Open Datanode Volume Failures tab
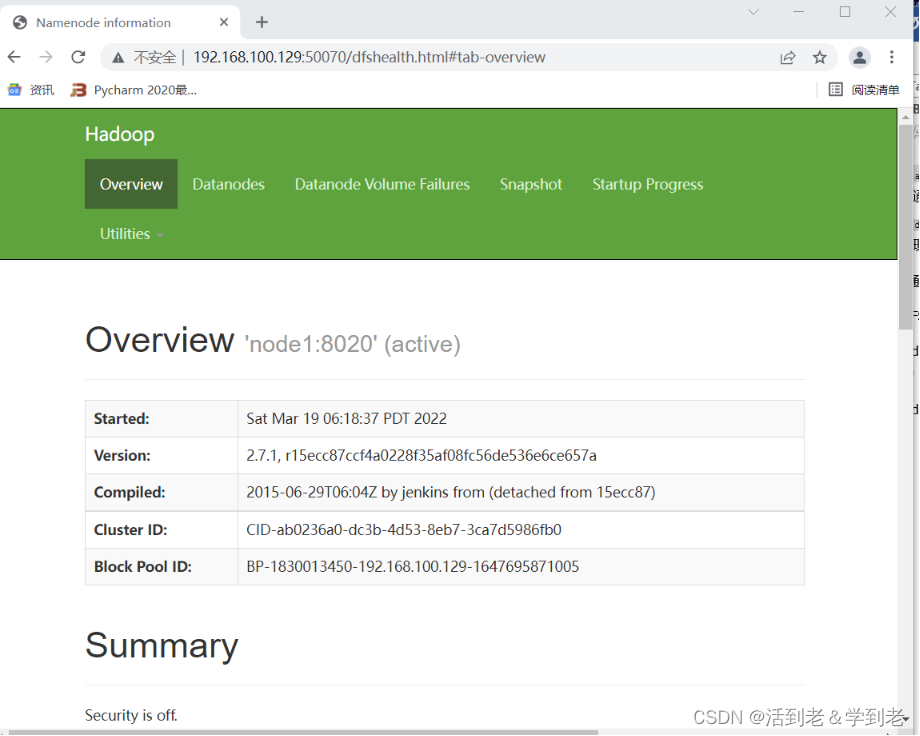The height and width of the screenshot is (736, 920). 382,184
